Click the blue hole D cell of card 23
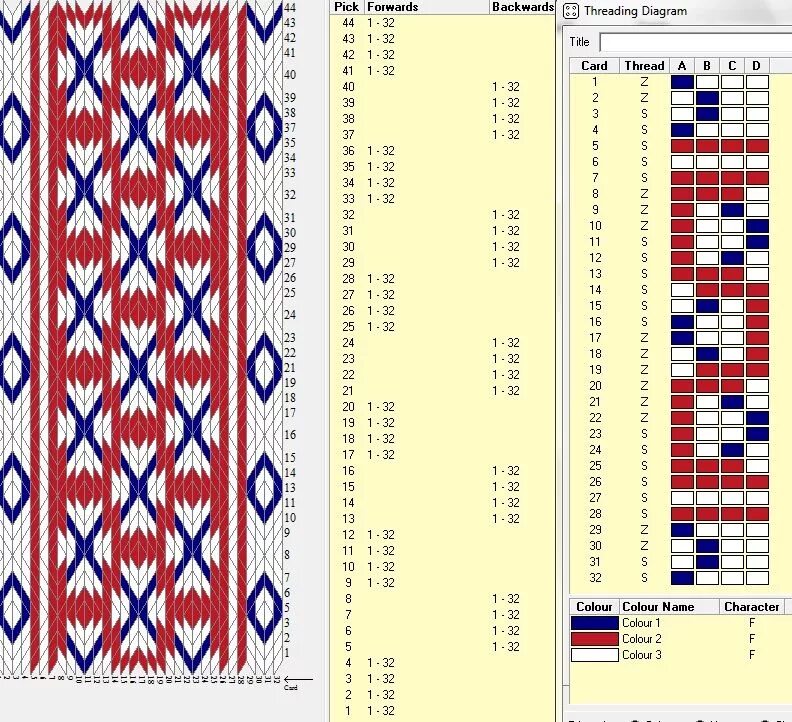Screen dimensions: 792x722 (757, 434)
